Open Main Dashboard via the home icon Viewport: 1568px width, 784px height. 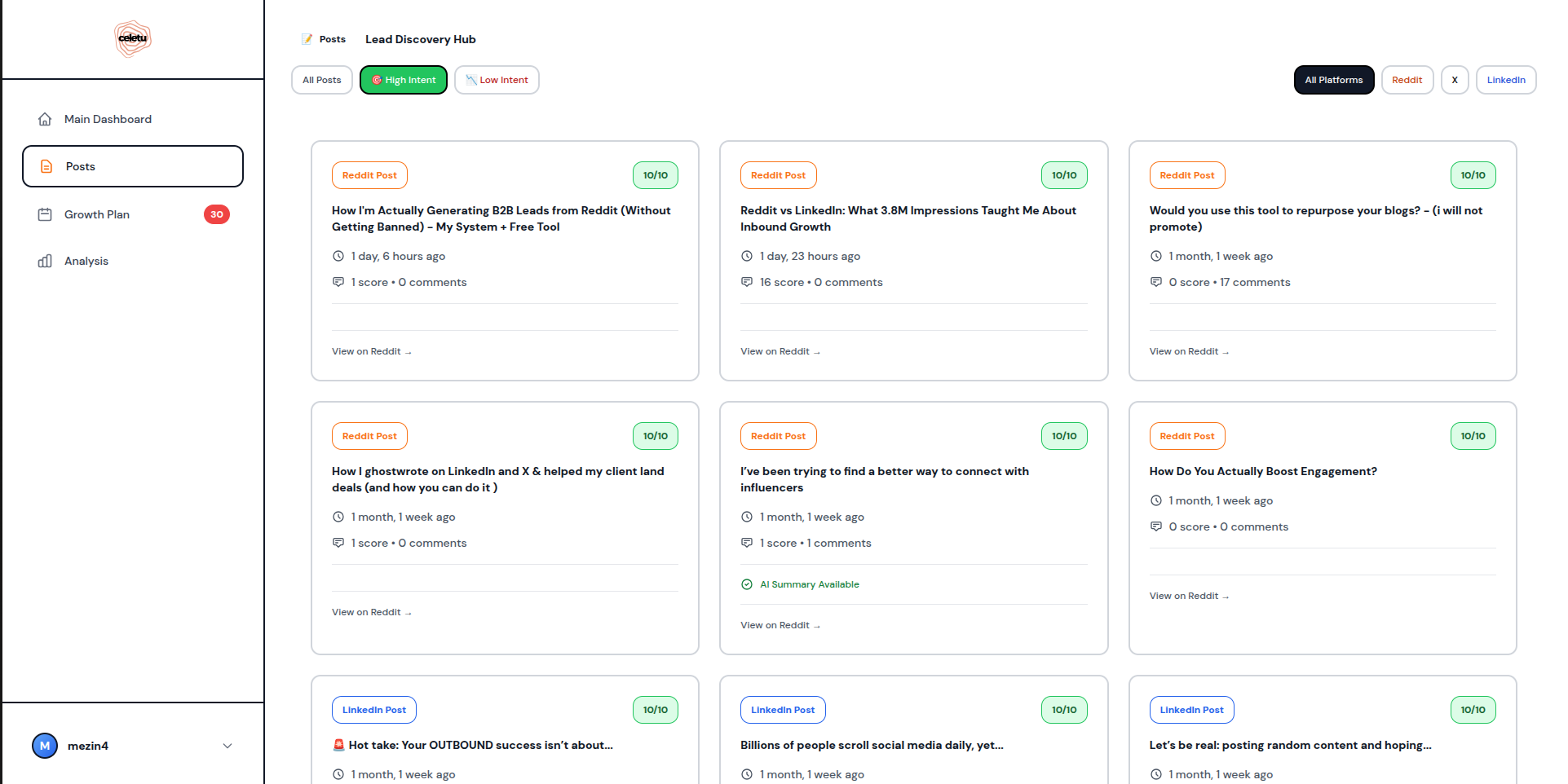click(45, 119)
